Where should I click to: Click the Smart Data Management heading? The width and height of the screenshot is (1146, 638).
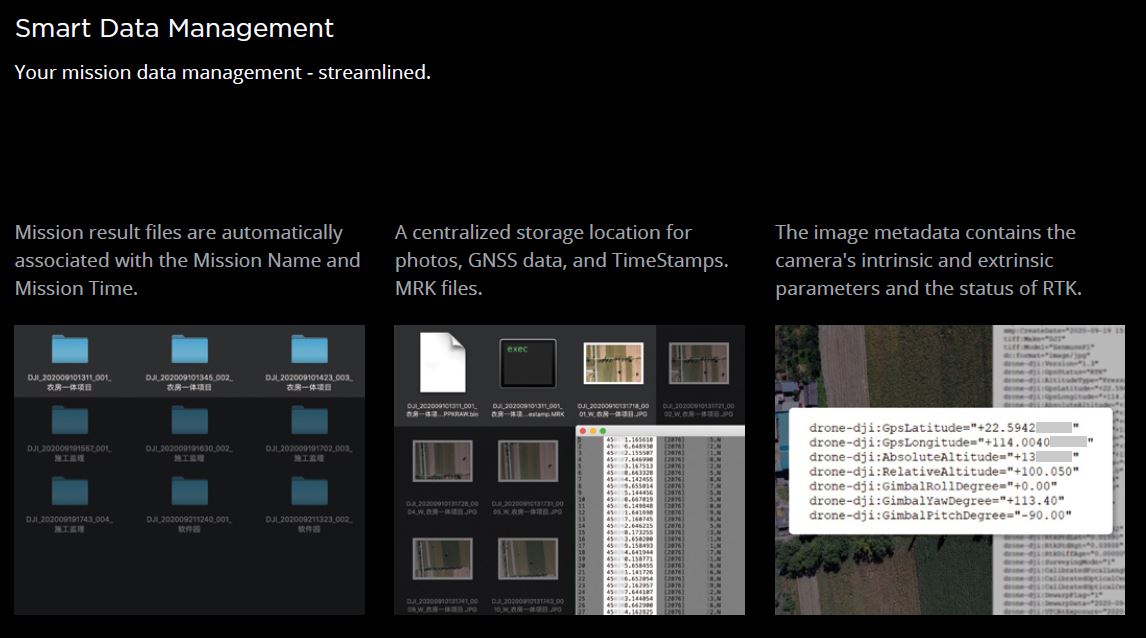(x=174, y=28)
